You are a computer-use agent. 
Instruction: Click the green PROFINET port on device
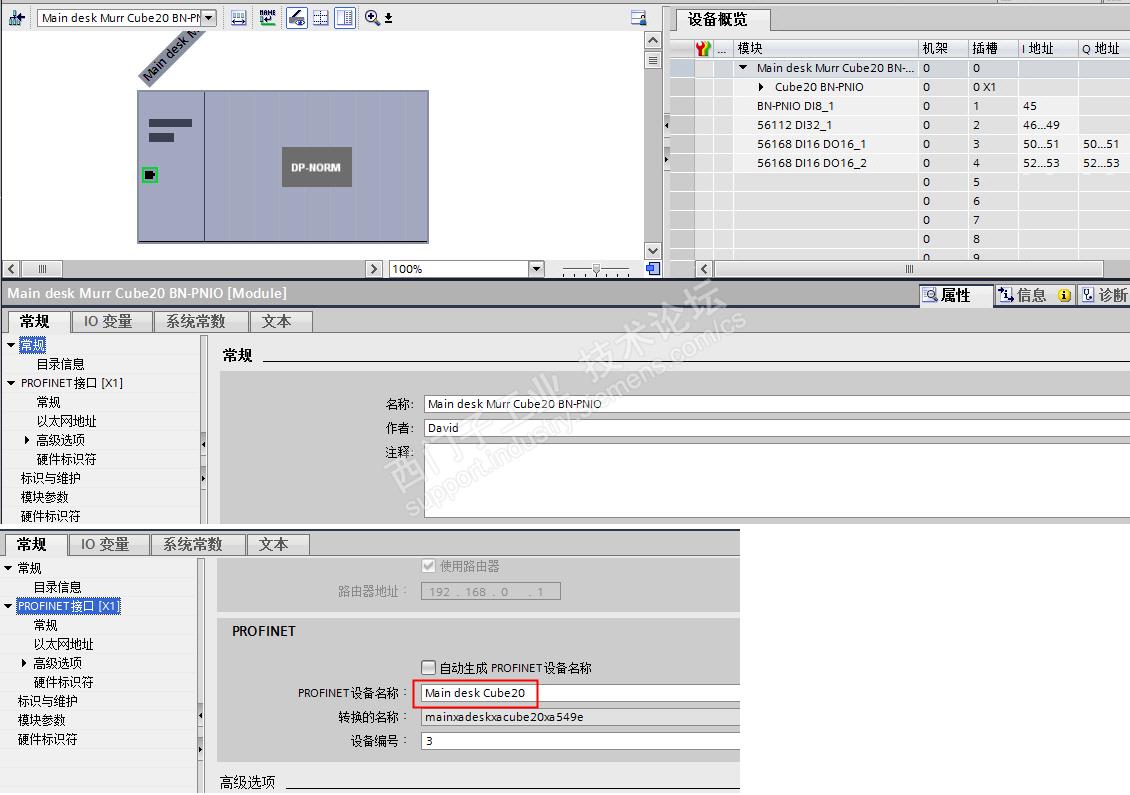150,174
